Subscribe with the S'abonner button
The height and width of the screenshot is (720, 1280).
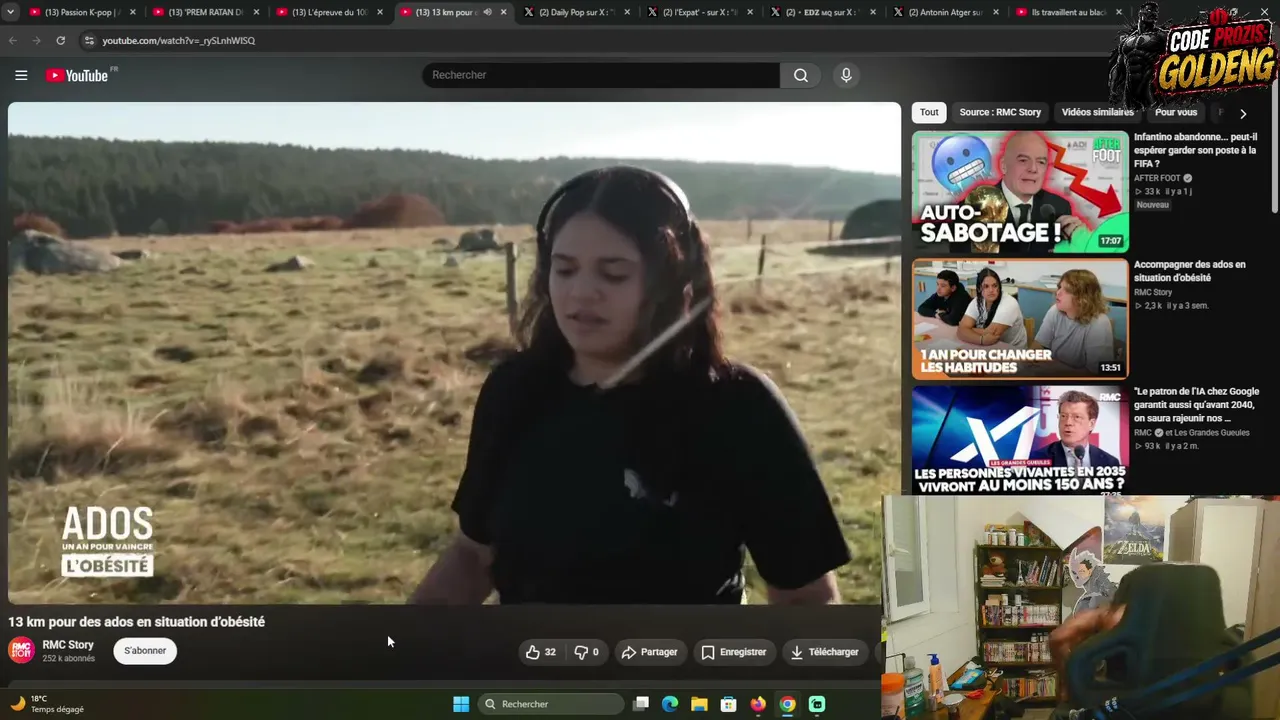click(x=145, y=651)
